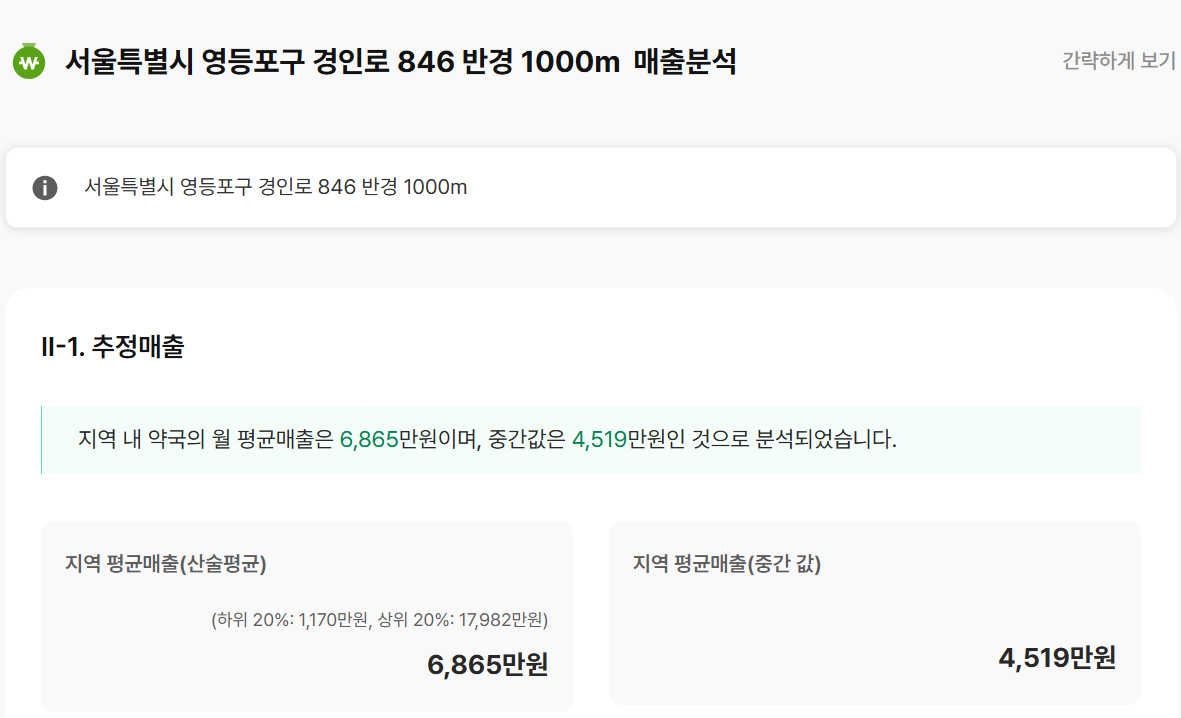Click the bold 6,865만원 value
The image size is (1181, 718).
click(487, 665)
